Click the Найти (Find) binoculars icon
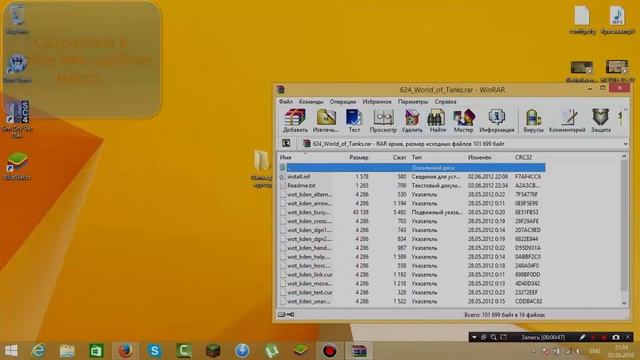Image resolution: width=640 pixels, height=360 pixels. click(x=437, y=121)
